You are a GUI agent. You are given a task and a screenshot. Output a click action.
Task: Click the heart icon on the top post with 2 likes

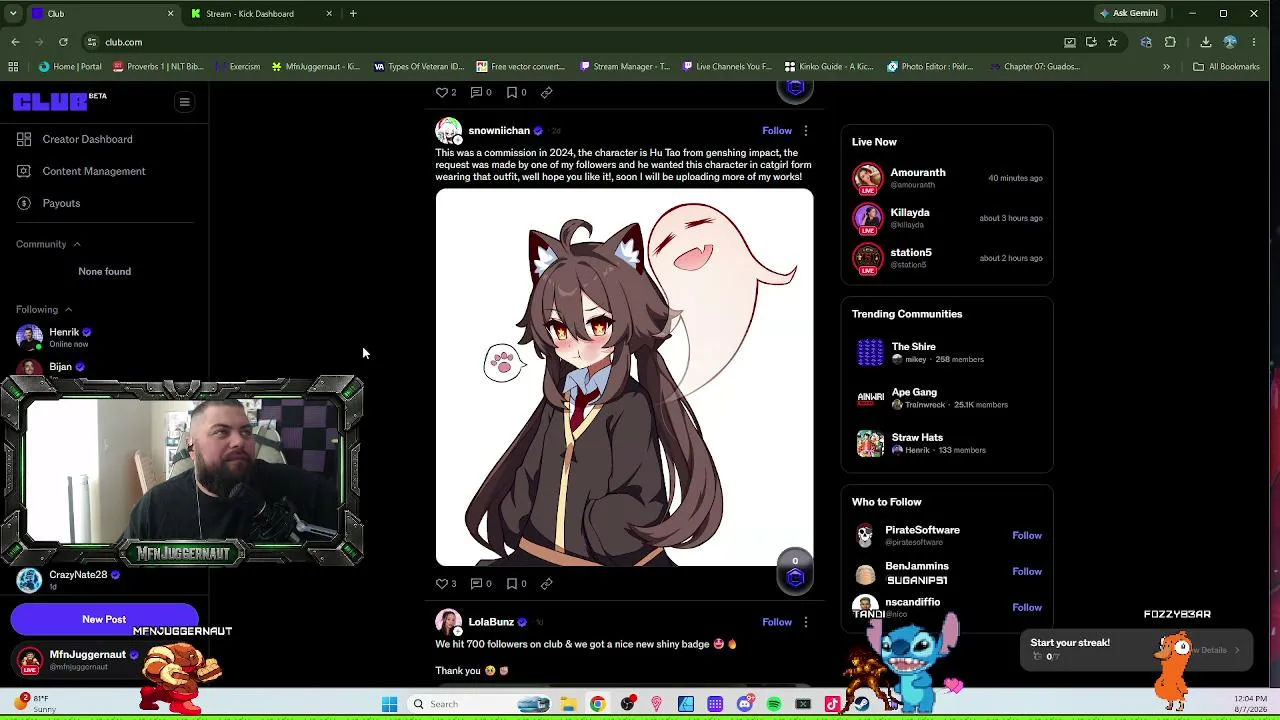click(442, 92)
